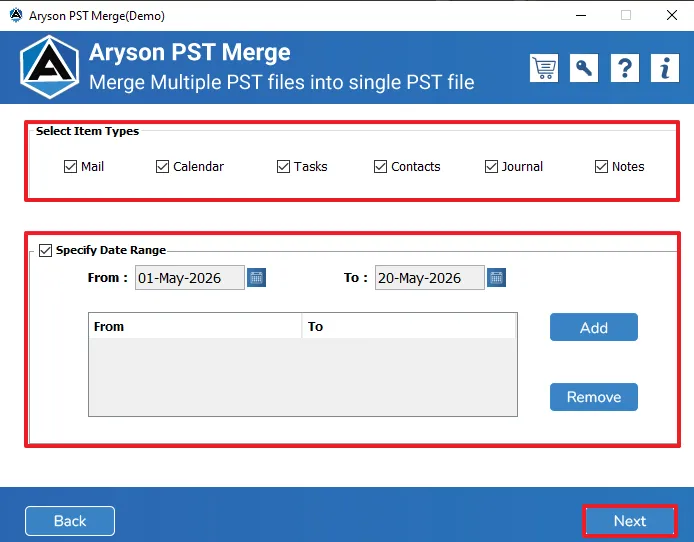
Task: Open the From date calendar picker
Action: click(256, 278)
